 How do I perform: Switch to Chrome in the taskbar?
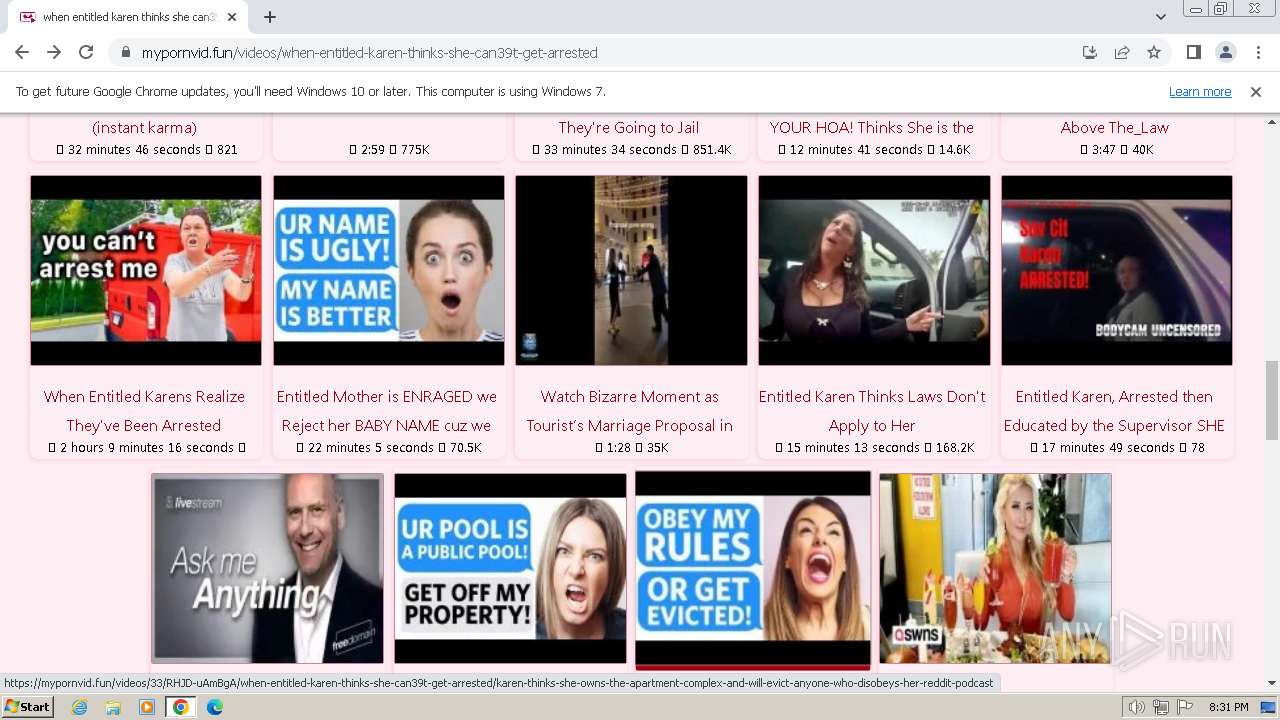point(181,707)
